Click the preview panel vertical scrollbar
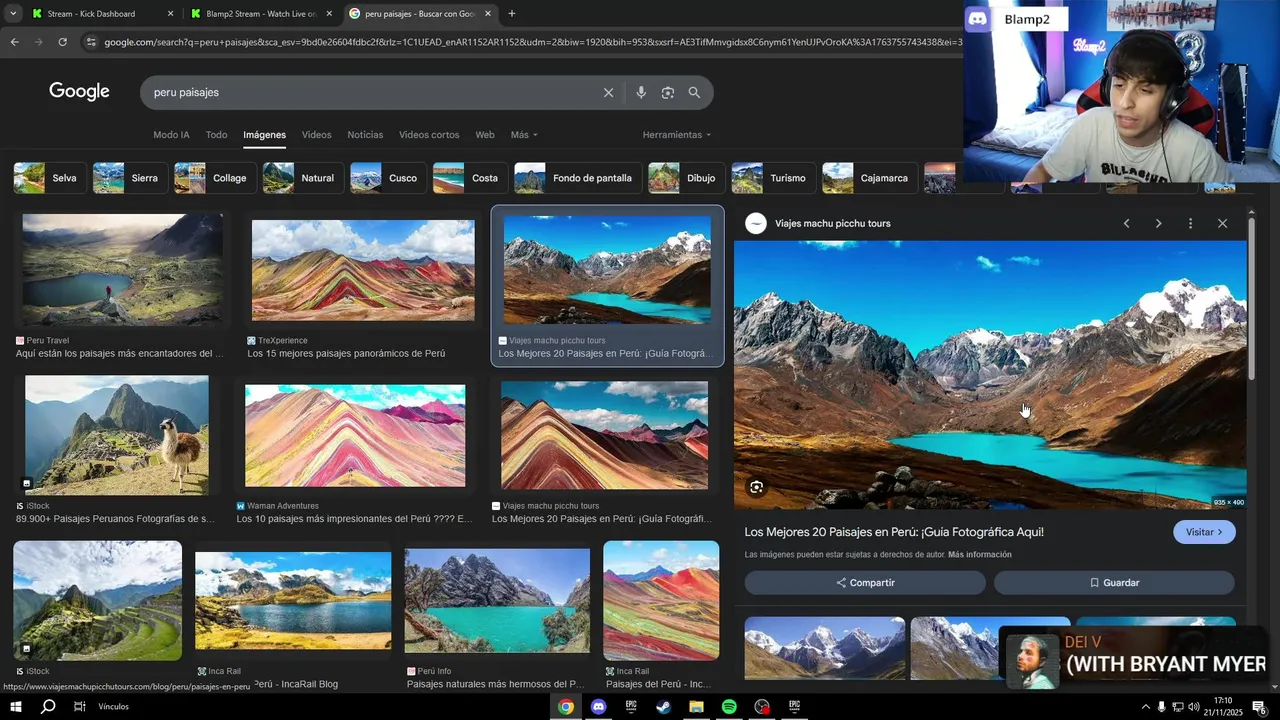This screenshot has height=720, width=1280. tap(1251, 298)
